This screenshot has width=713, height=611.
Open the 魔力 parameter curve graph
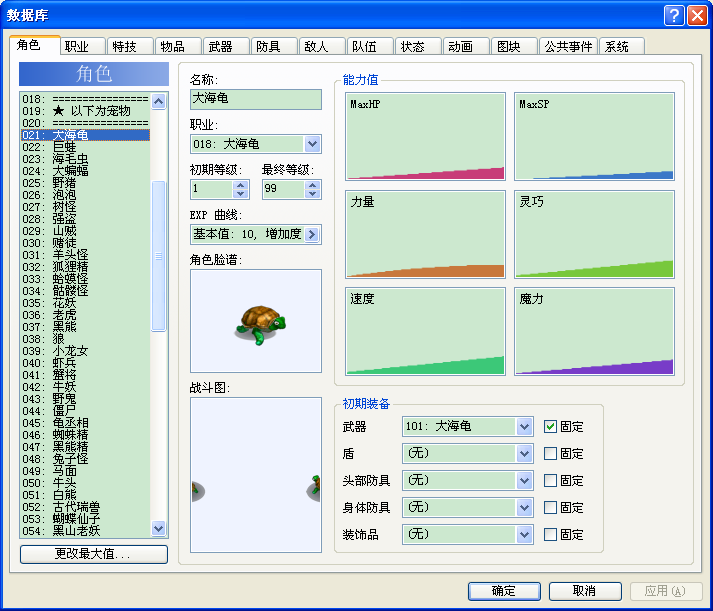point(594,331)
